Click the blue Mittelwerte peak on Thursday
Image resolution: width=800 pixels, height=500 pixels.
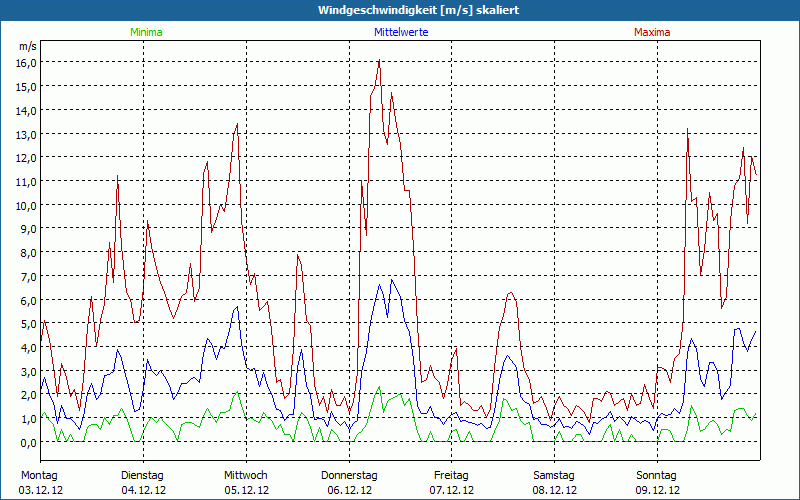point(392,280)
